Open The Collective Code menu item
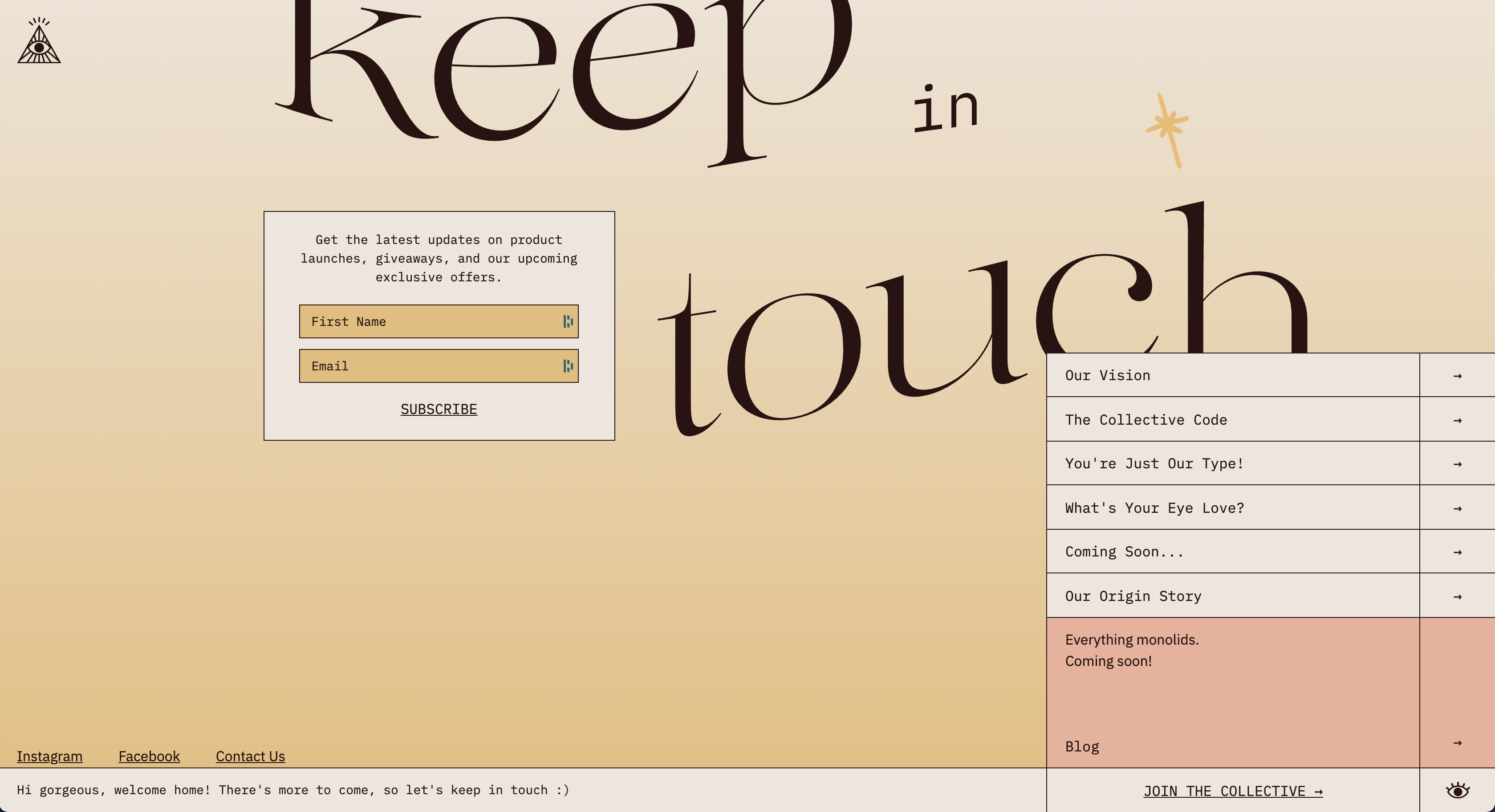Viewport: 1495px width, 812px height. (1233, 420)
